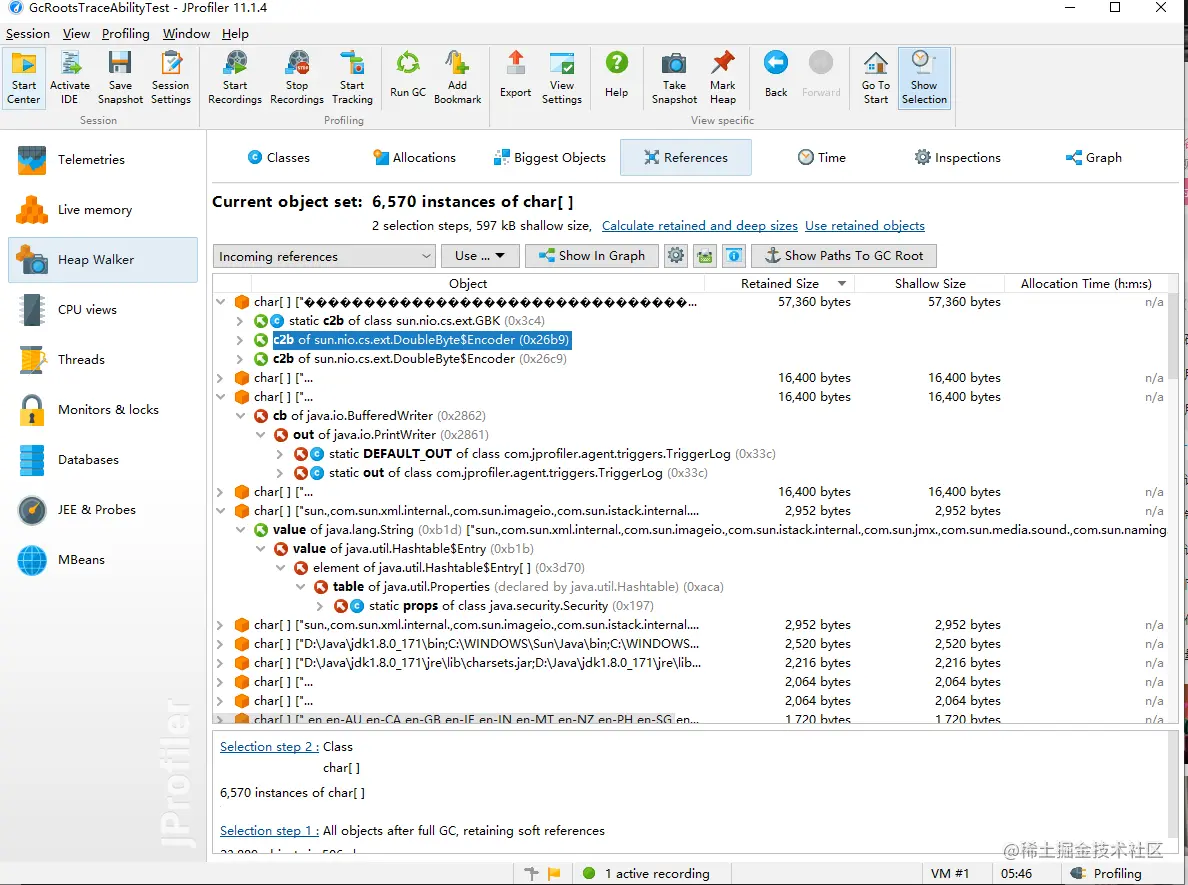The width and height of the screenshot is (1188, 885).
Task: Click Stop Recordings
Action: (x=297, y=78)
